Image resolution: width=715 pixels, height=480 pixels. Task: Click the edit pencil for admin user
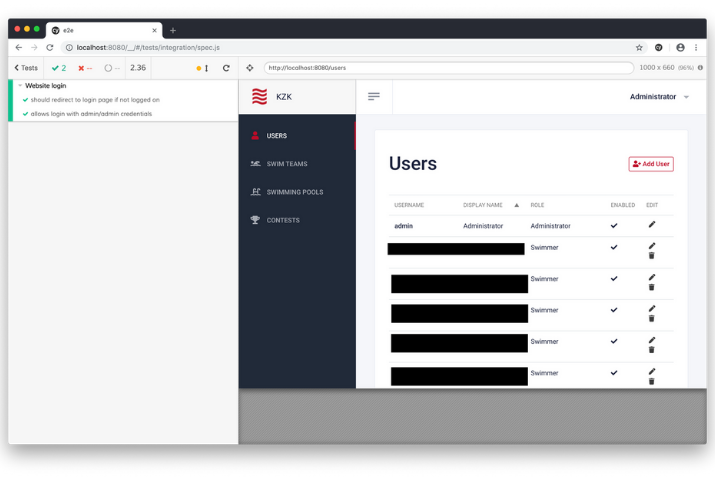coord(652,225)
